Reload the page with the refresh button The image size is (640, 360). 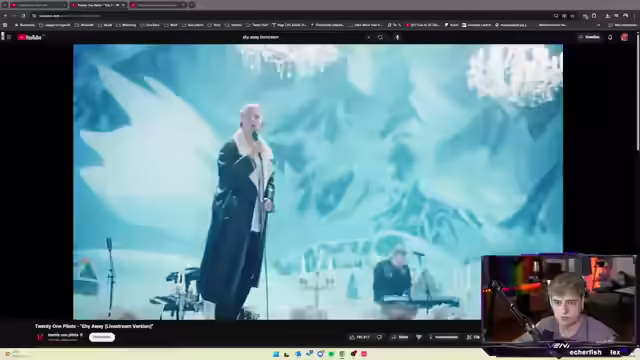coord(24,16)
